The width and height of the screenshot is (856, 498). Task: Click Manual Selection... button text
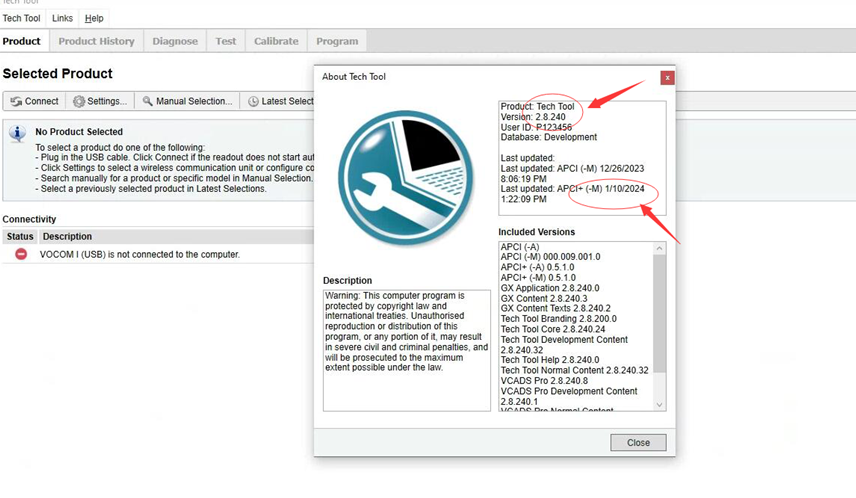click(x=194, y=101)
